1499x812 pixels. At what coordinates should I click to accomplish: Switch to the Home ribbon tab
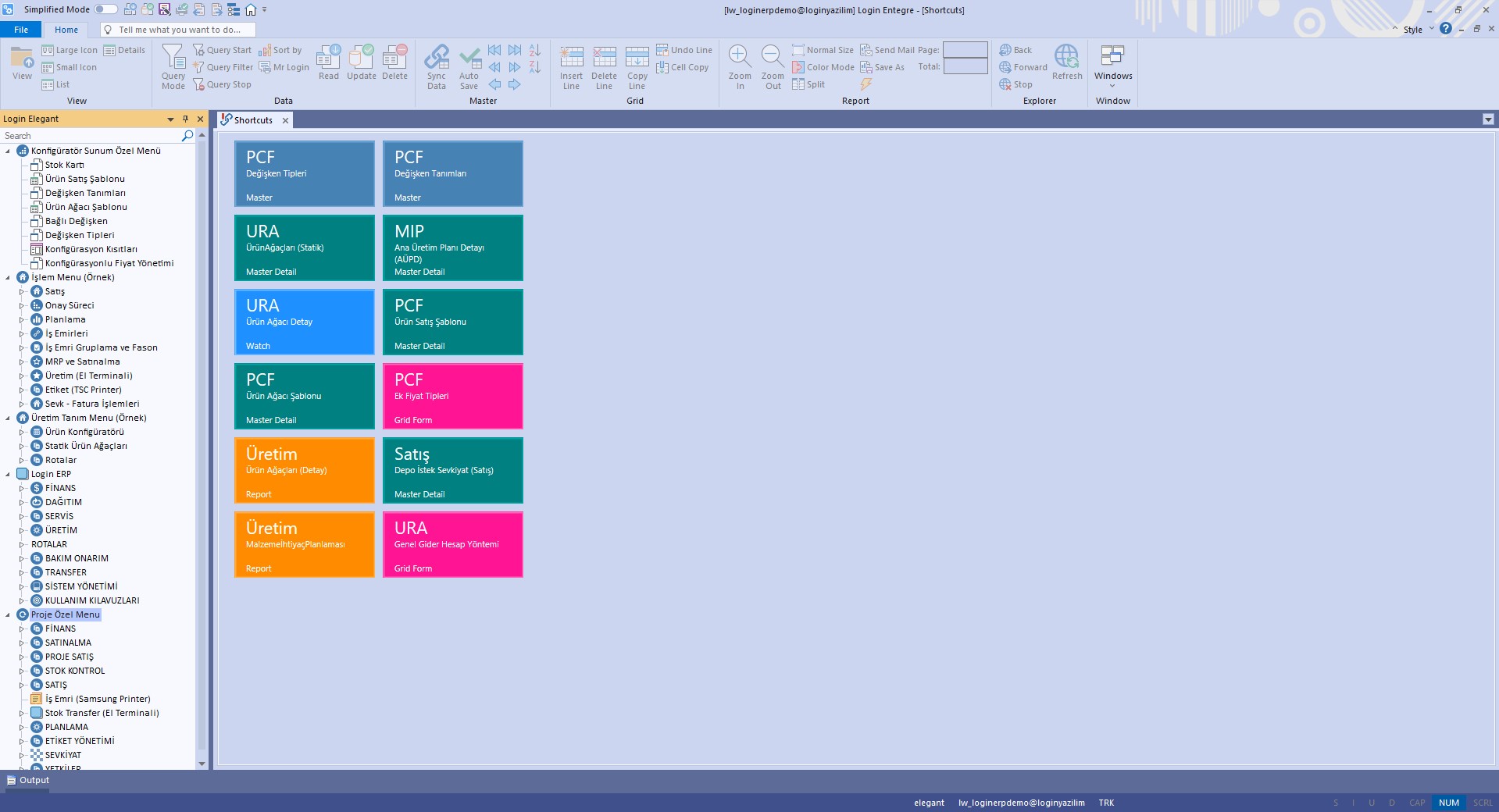tap(66, 29)
